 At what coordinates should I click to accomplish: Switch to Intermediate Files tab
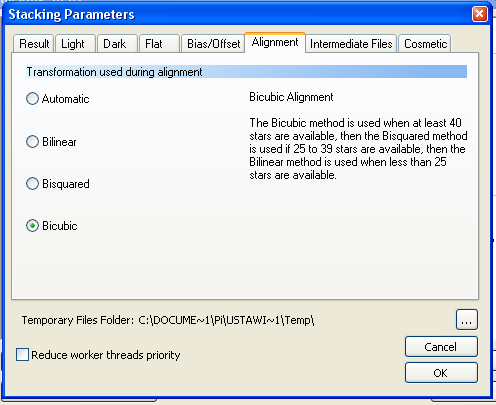coord(351,44)
